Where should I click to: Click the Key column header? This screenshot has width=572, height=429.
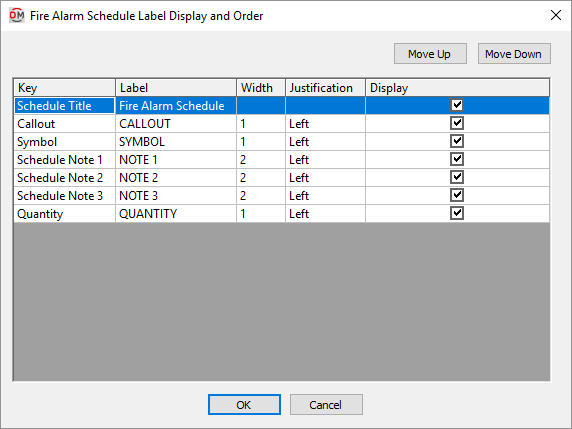pos(65,88)
